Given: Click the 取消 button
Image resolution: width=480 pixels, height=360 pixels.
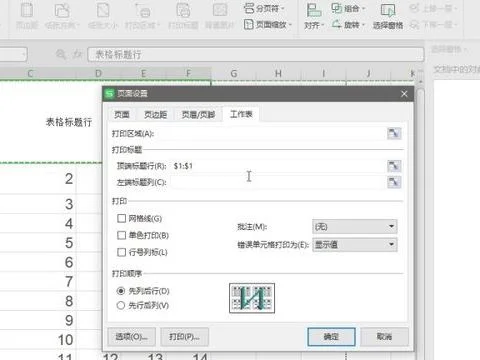Looking at the screenshot, I should click(385, 337).
